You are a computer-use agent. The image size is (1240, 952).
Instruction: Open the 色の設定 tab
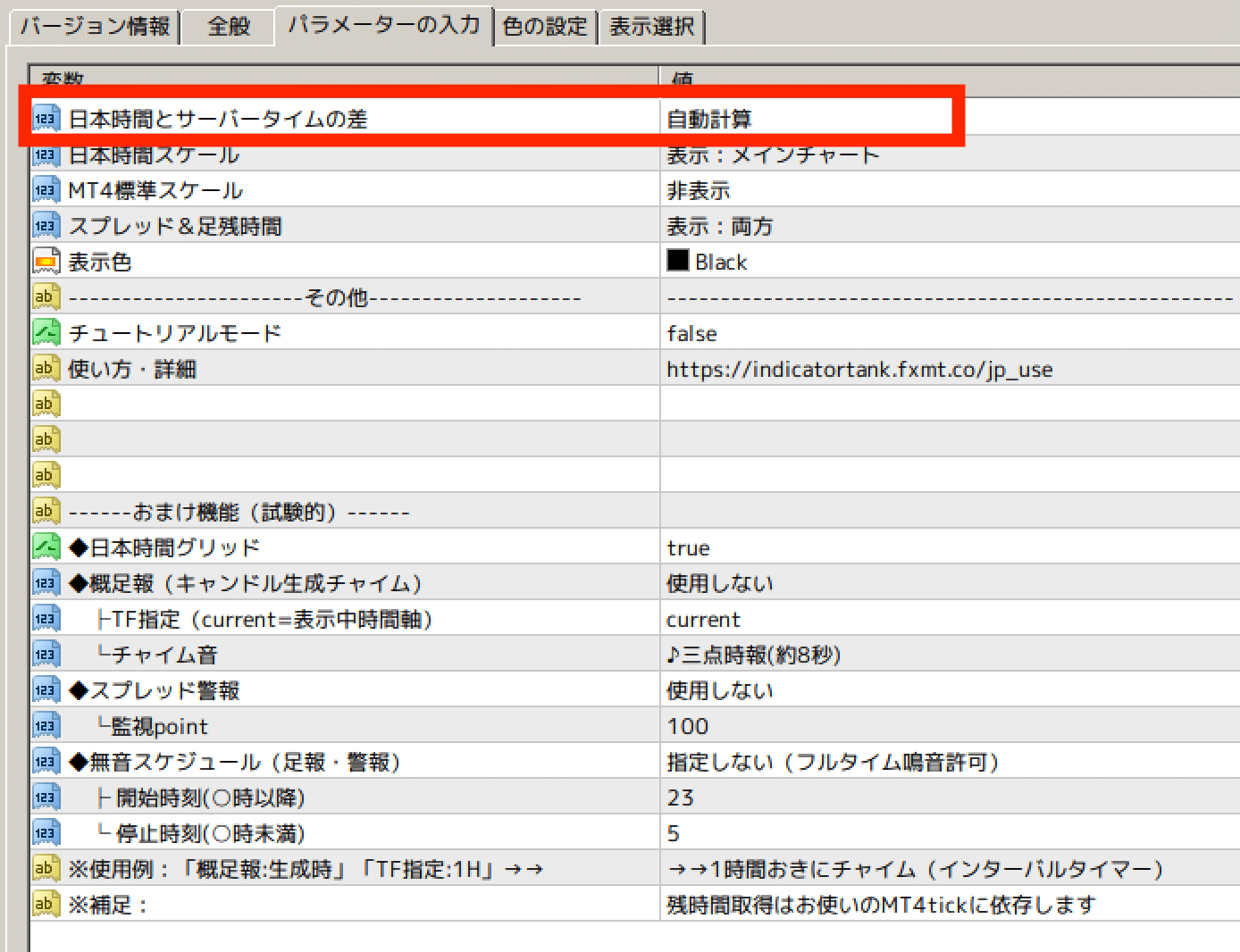[545, 26]
